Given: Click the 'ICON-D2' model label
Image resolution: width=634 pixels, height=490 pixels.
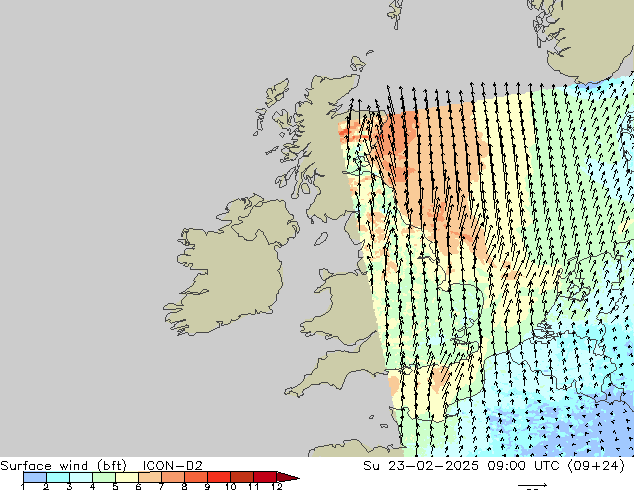Looking at the screenshot, I should 172,465.
